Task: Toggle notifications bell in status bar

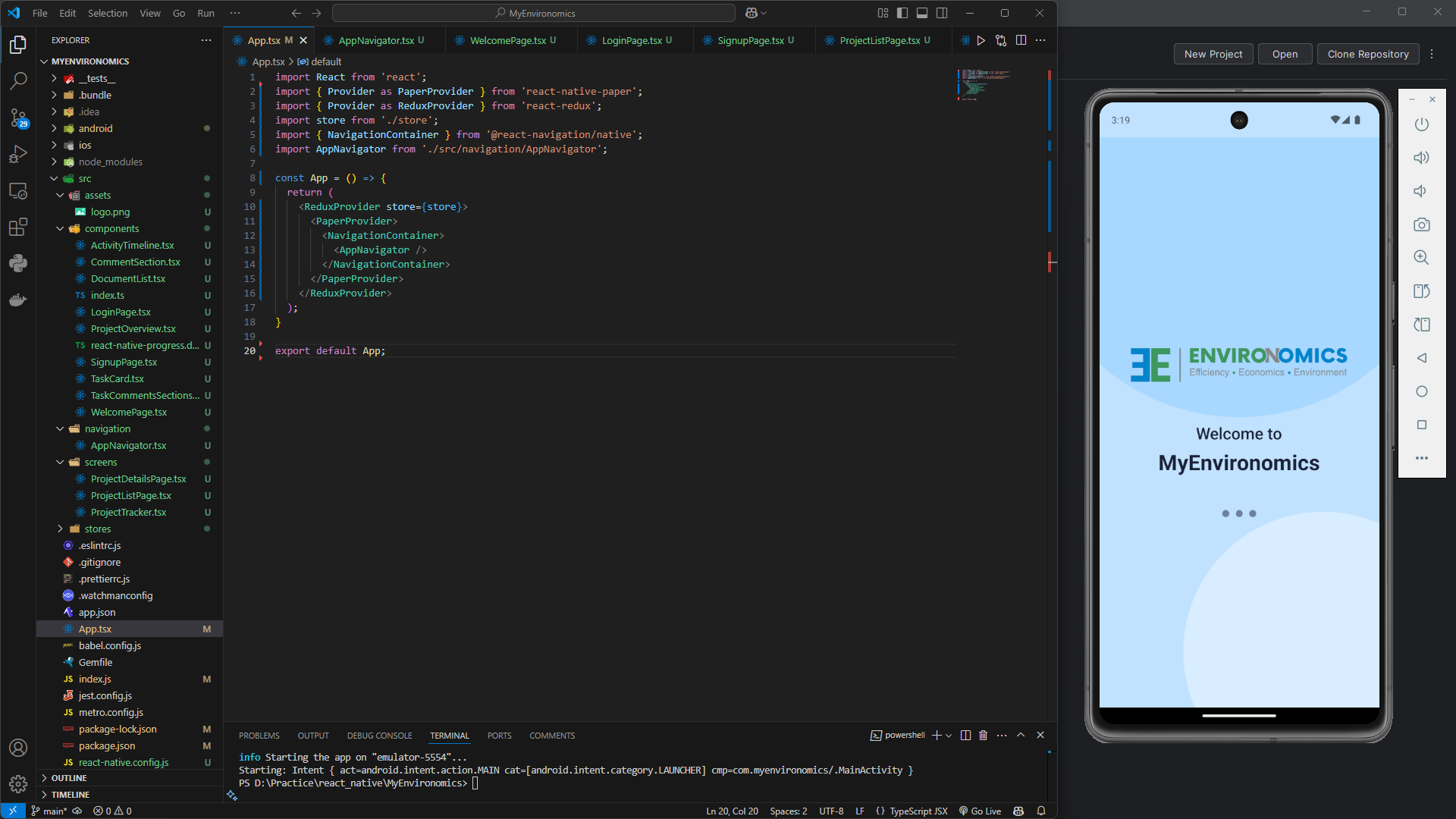Action: 1041,811
